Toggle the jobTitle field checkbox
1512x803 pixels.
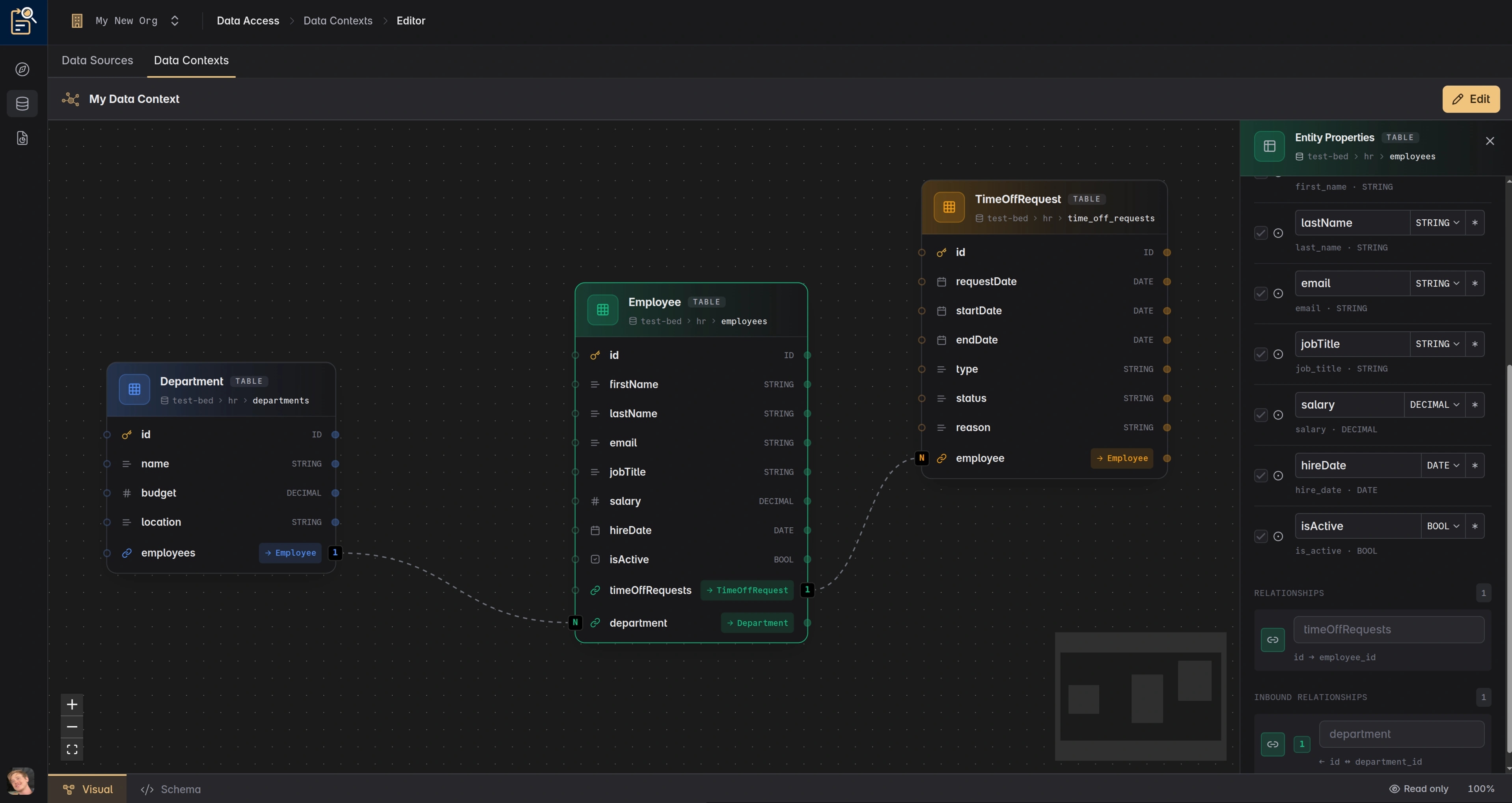click(1261, 355)
